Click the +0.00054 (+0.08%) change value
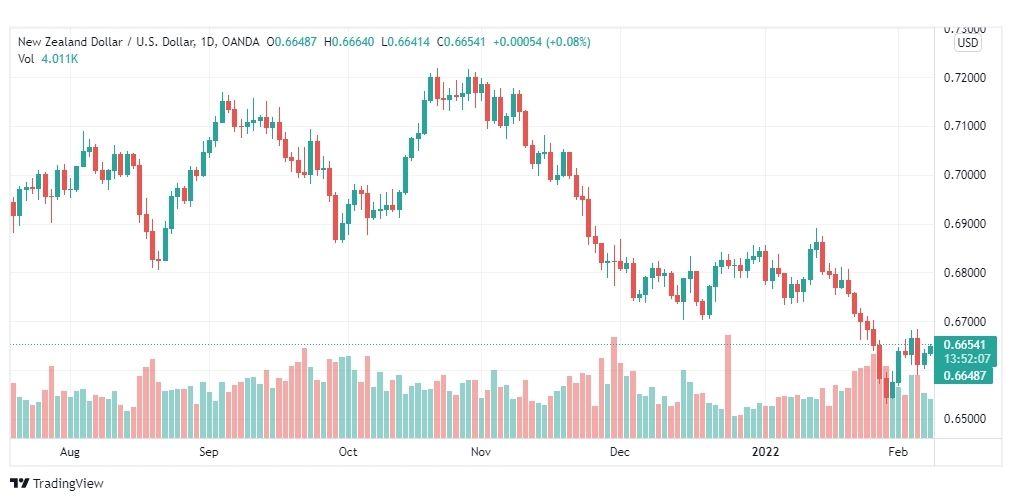The height and width of the screenshot is (501, 1012). [541, 42]
